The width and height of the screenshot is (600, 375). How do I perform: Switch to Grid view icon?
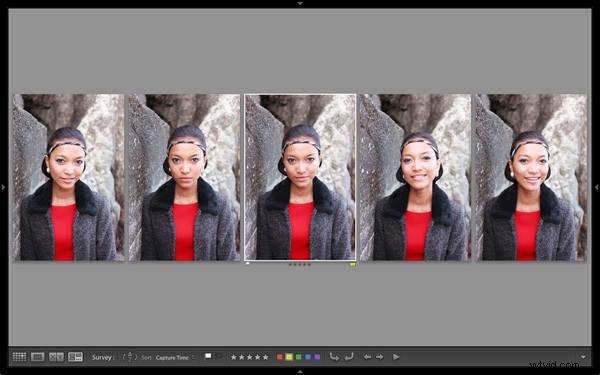click(19, 357)
